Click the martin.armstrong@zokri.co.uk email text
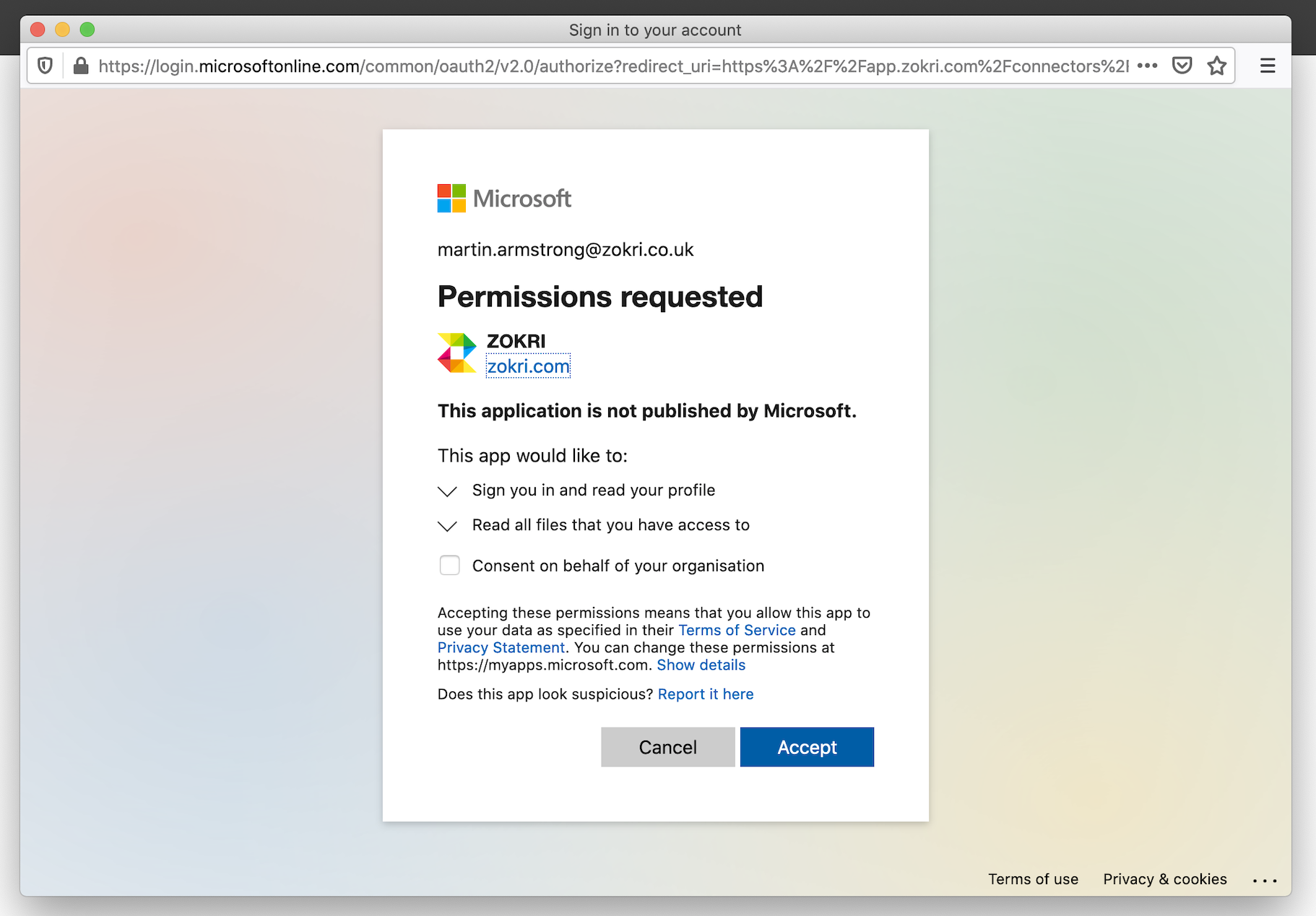This screenshot has height=916, width=1316. click(566, 250)
